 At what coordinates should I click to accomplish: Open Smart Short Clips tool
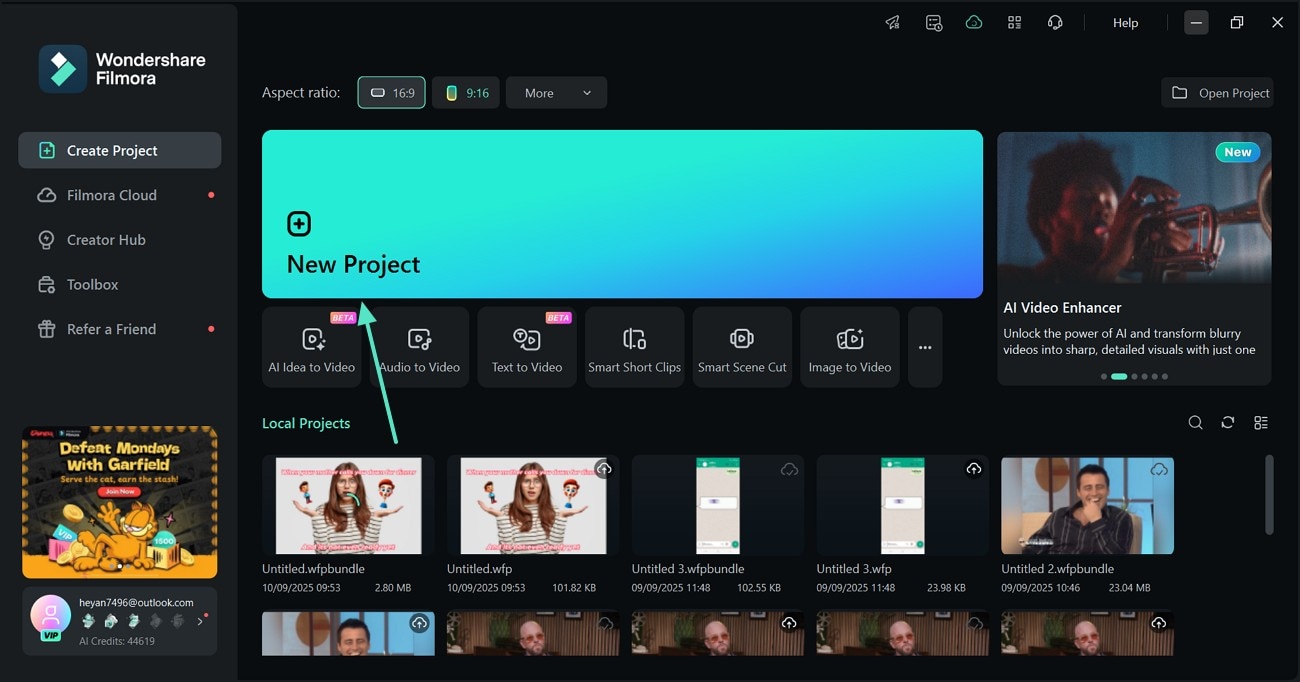634,347
